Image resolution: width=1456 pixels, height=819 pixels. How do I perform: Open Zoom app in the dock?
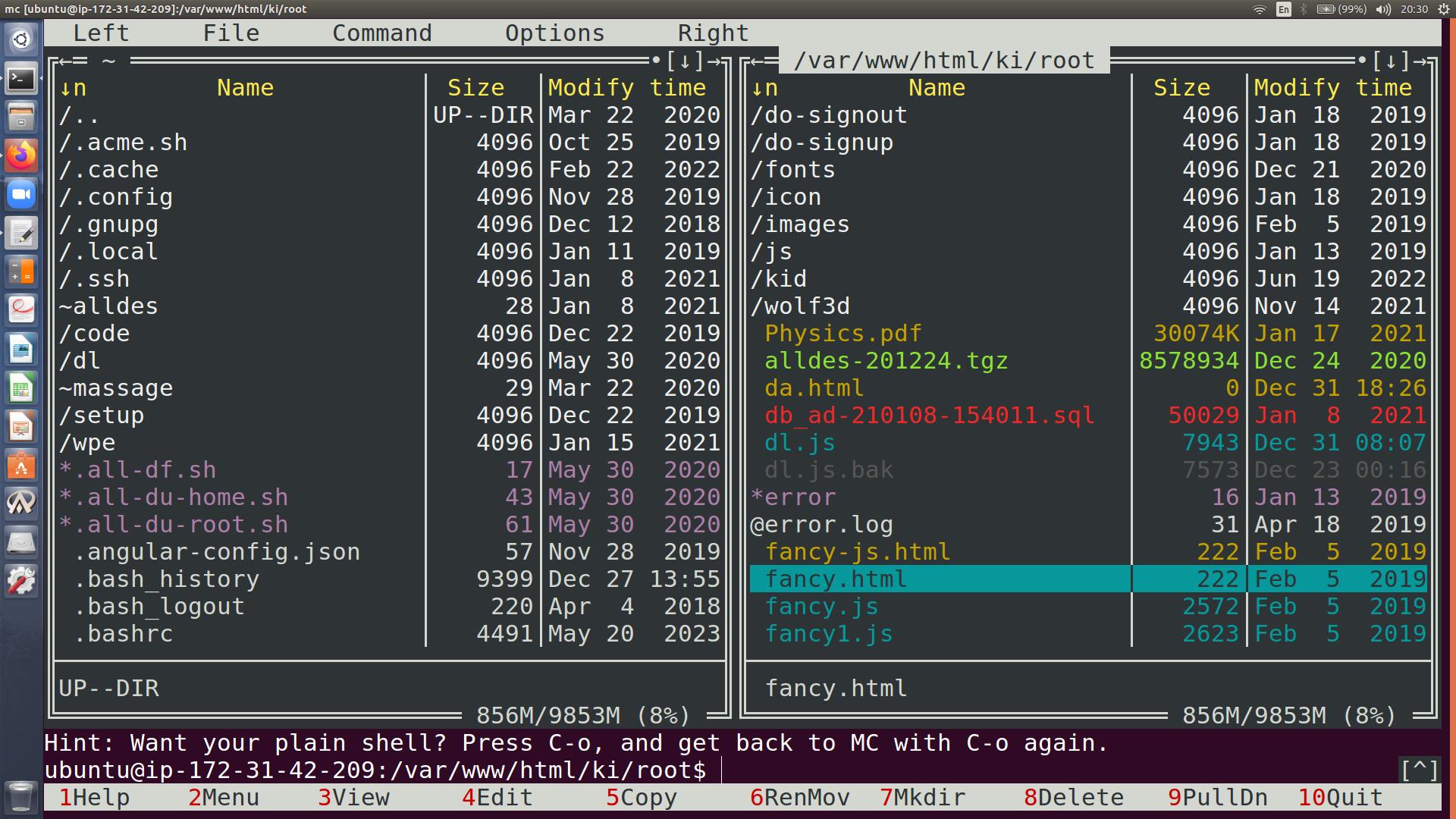coord(21,194)
